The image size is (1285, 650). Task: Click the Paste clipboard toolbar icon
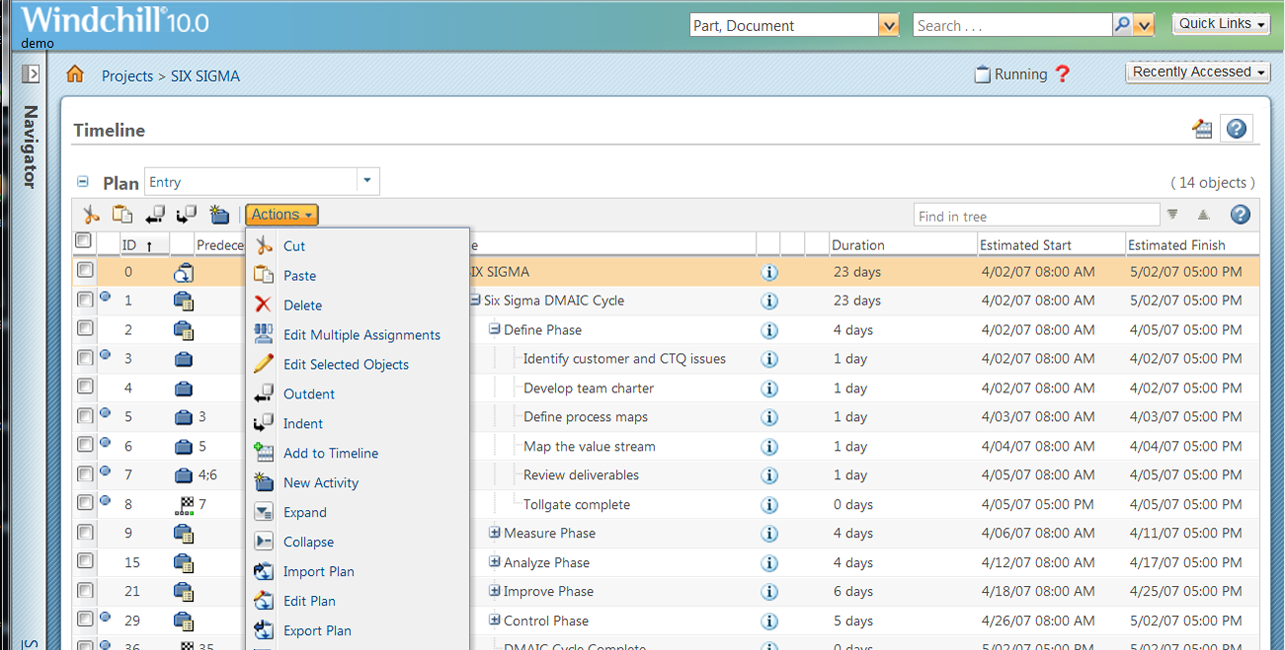(122, 215)
